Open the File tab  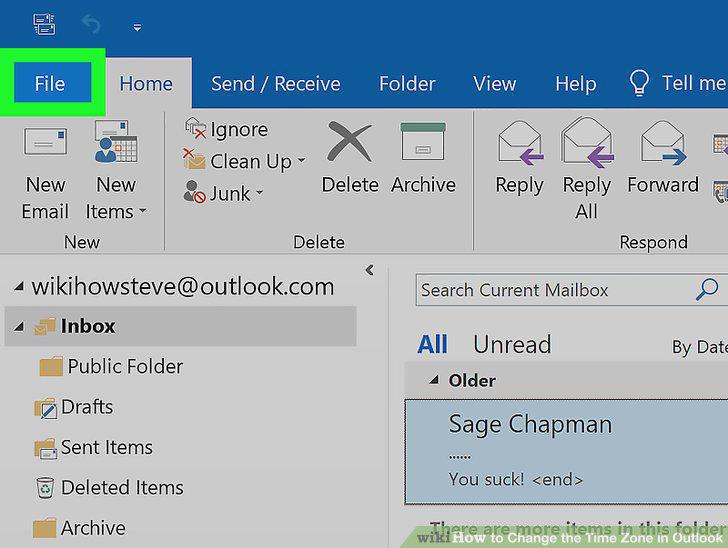tap(52, 84)
